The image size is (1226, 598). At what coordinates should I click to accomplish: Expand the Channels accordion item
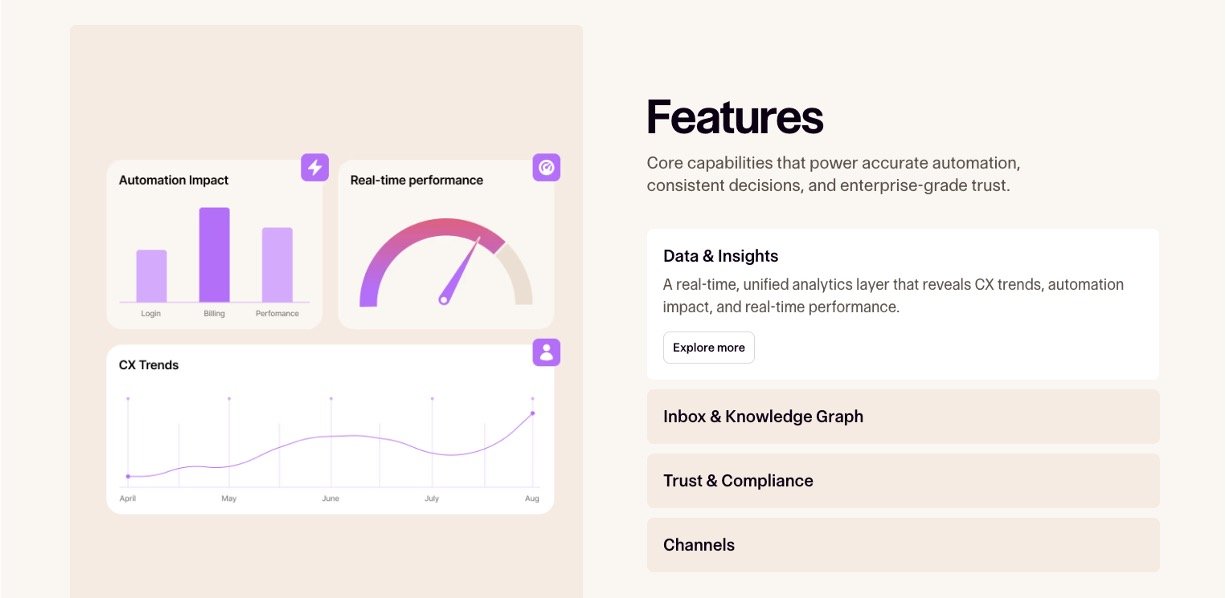[x=902, y=545]
